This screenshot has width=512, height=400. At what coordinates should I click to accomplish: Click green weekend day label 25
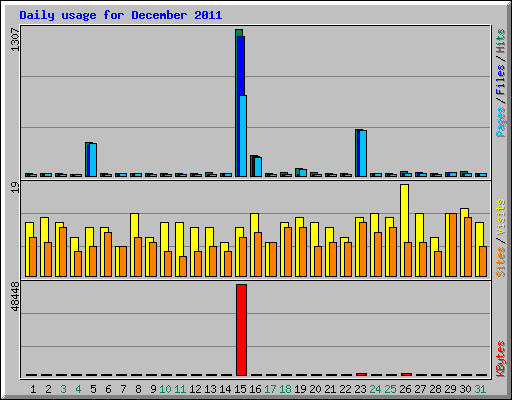point(390,389)
